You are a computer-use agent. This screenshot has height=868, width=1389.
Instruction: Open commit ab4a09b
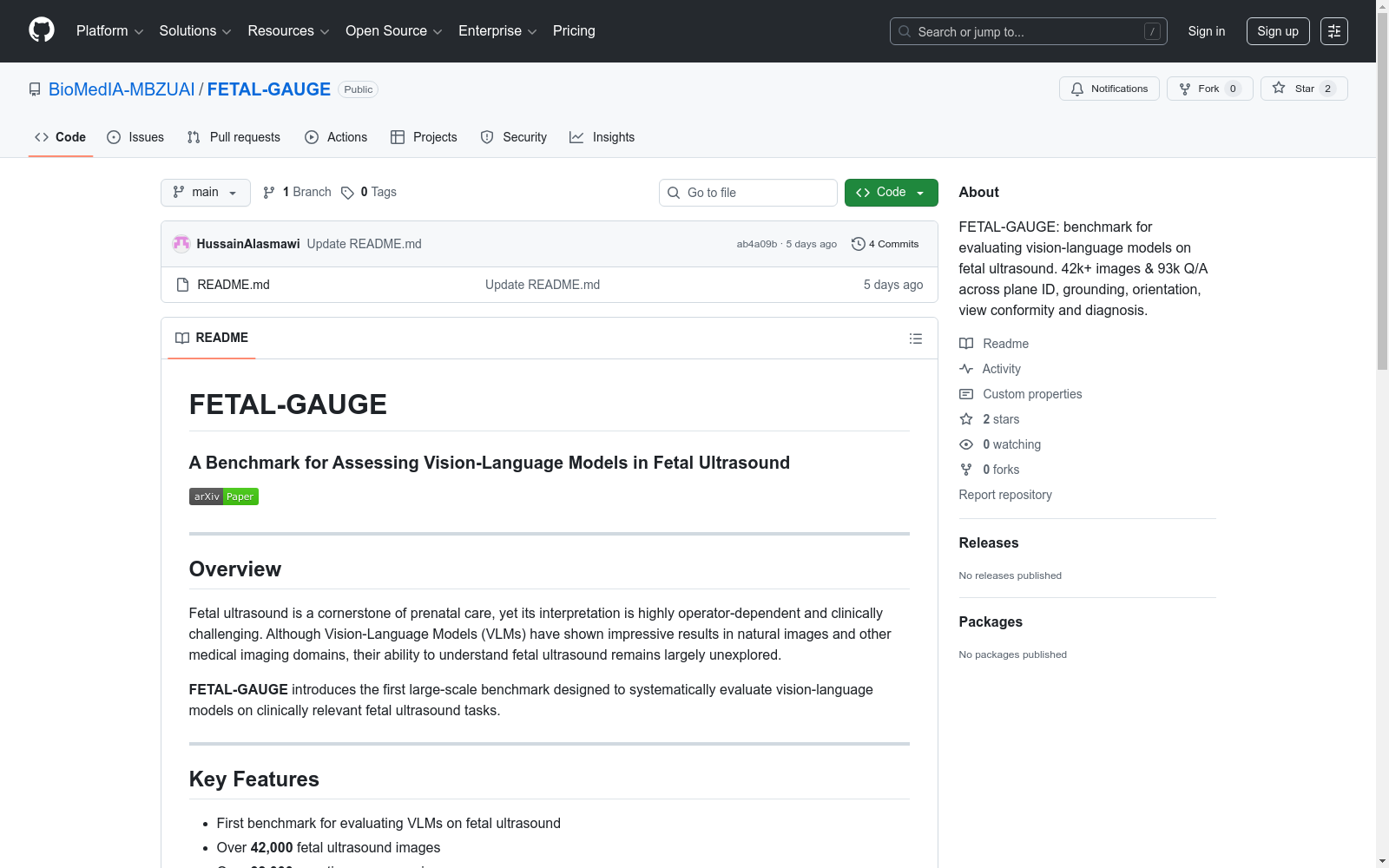click(757, 244)
